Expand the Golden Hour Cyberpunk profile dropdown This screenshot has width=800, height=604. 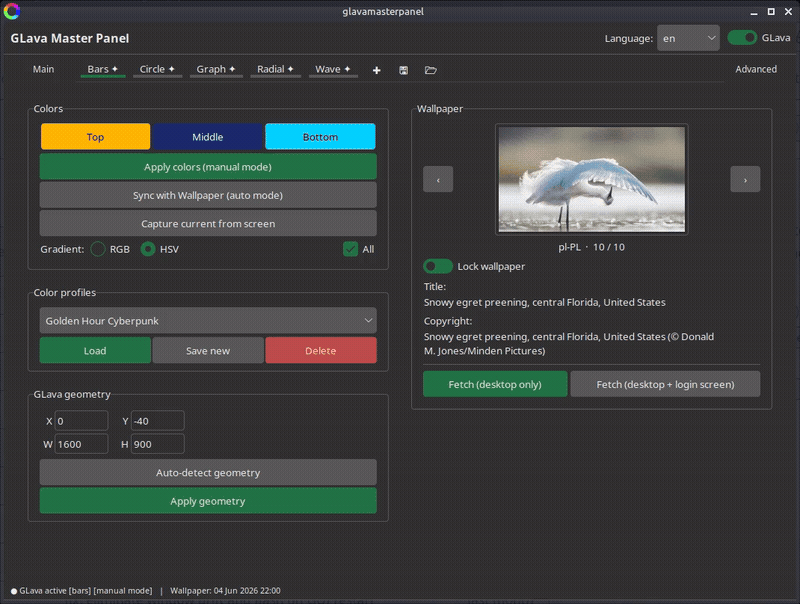(x=208, y=321)
